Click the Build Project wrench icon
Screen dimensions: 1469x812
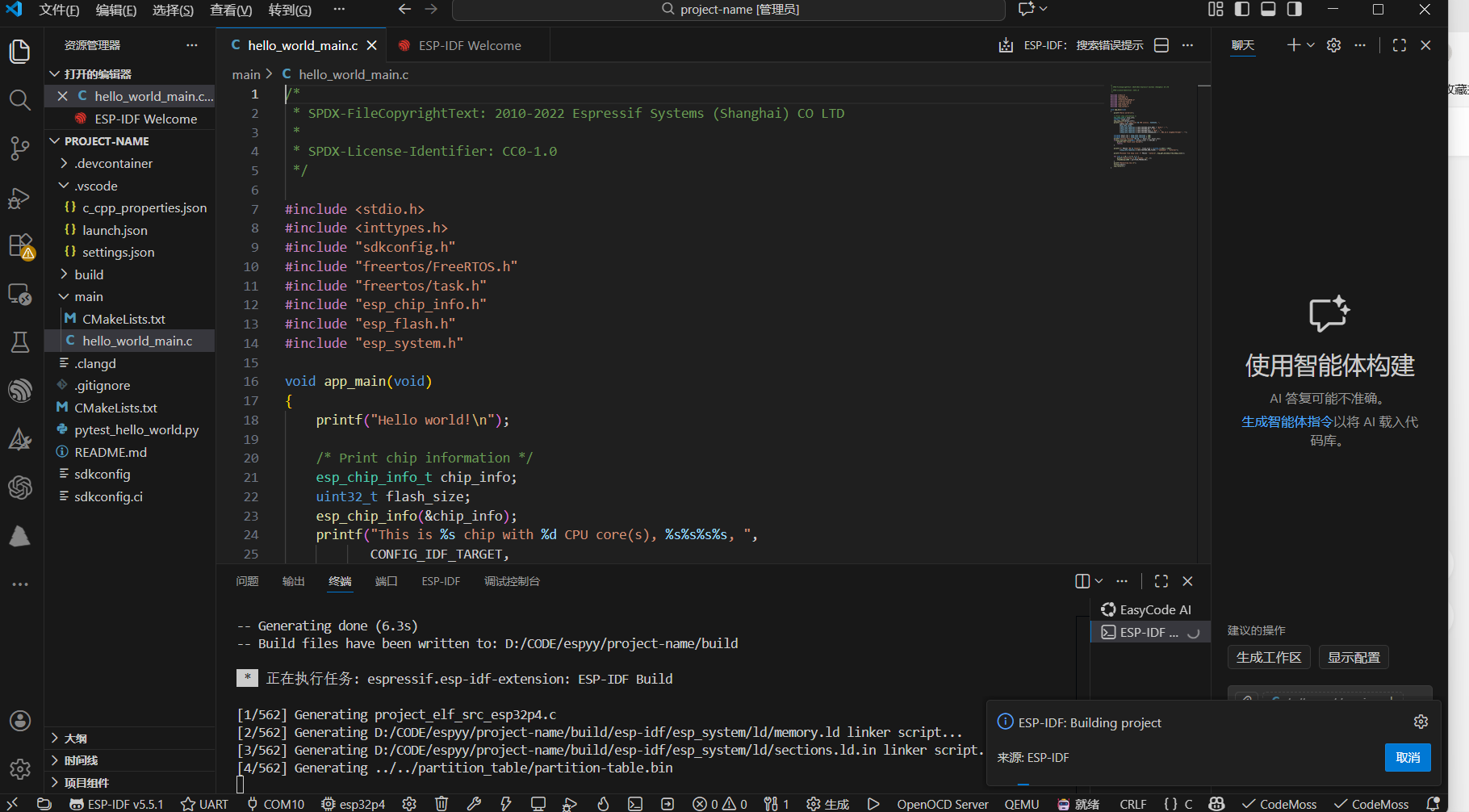[474, 804]
